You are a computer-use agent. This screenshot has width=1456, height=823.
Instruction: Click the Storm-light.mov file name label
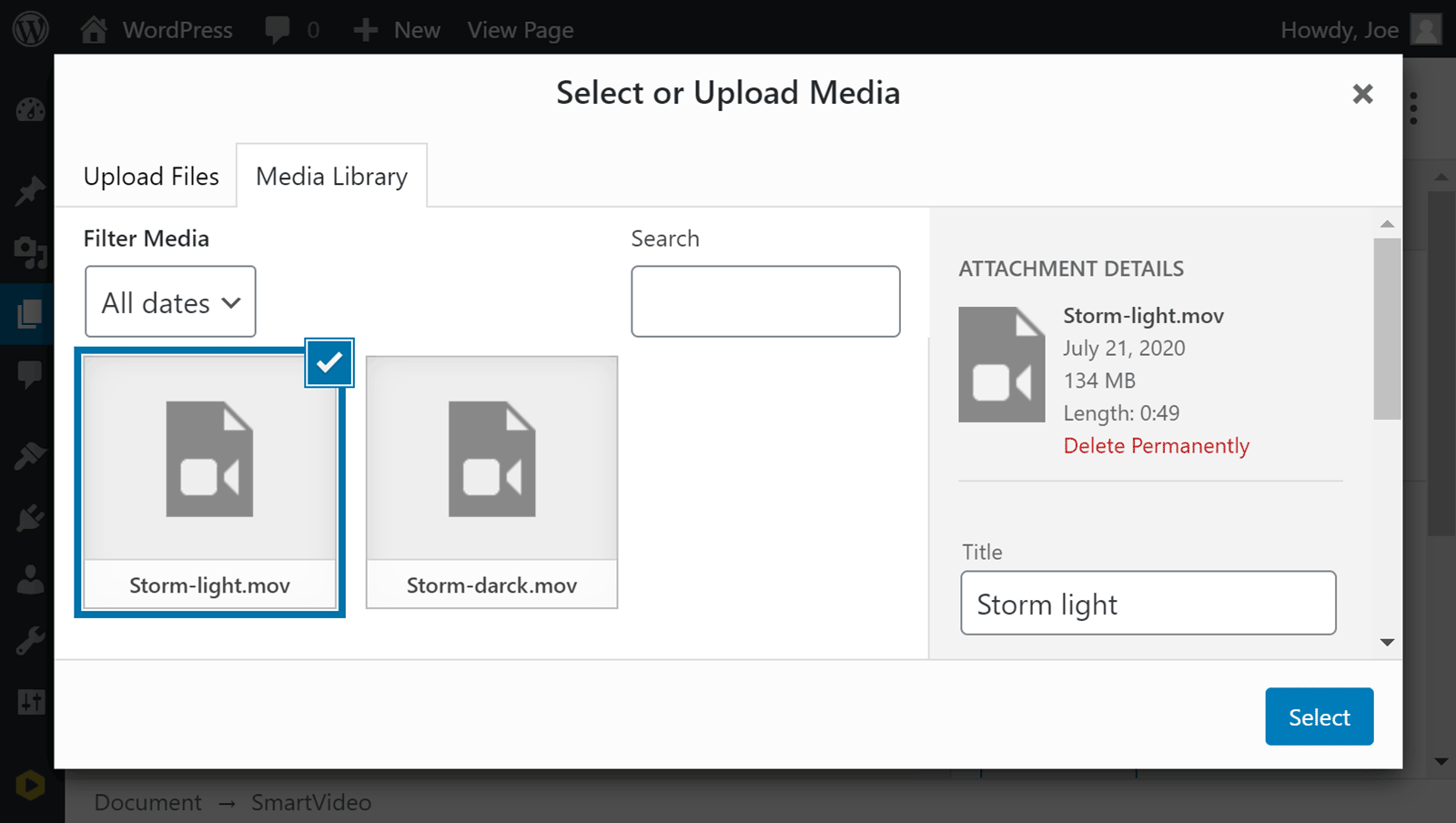pyautogui.click(x=209, y=585)
